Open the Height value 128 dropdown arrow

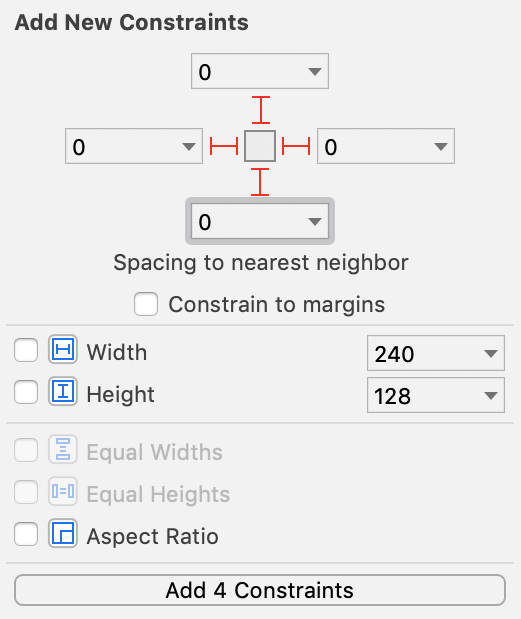[491, 395]
